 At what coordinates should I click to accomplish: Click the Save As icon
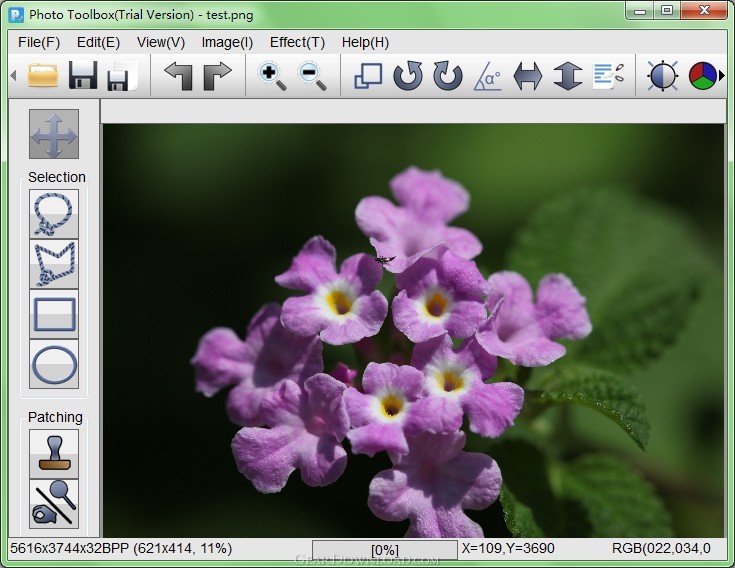click(x=122, y=76)
